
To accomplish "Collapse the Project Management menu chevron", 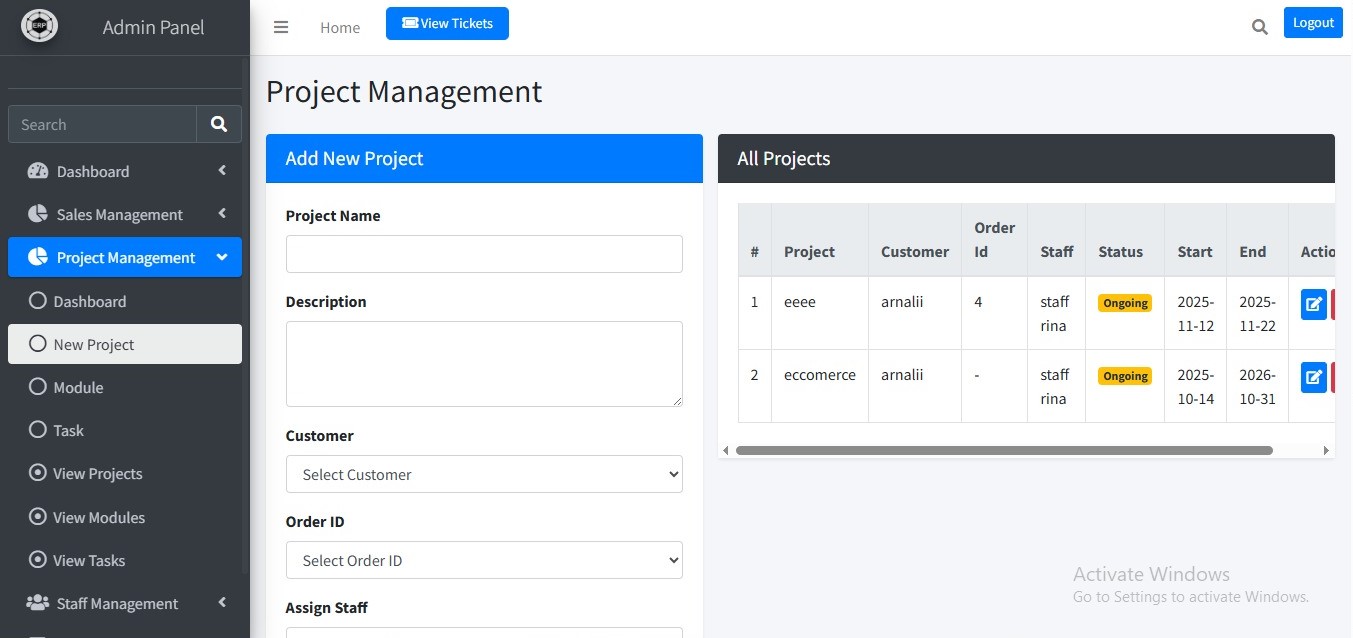I will (x=222, y=257).
